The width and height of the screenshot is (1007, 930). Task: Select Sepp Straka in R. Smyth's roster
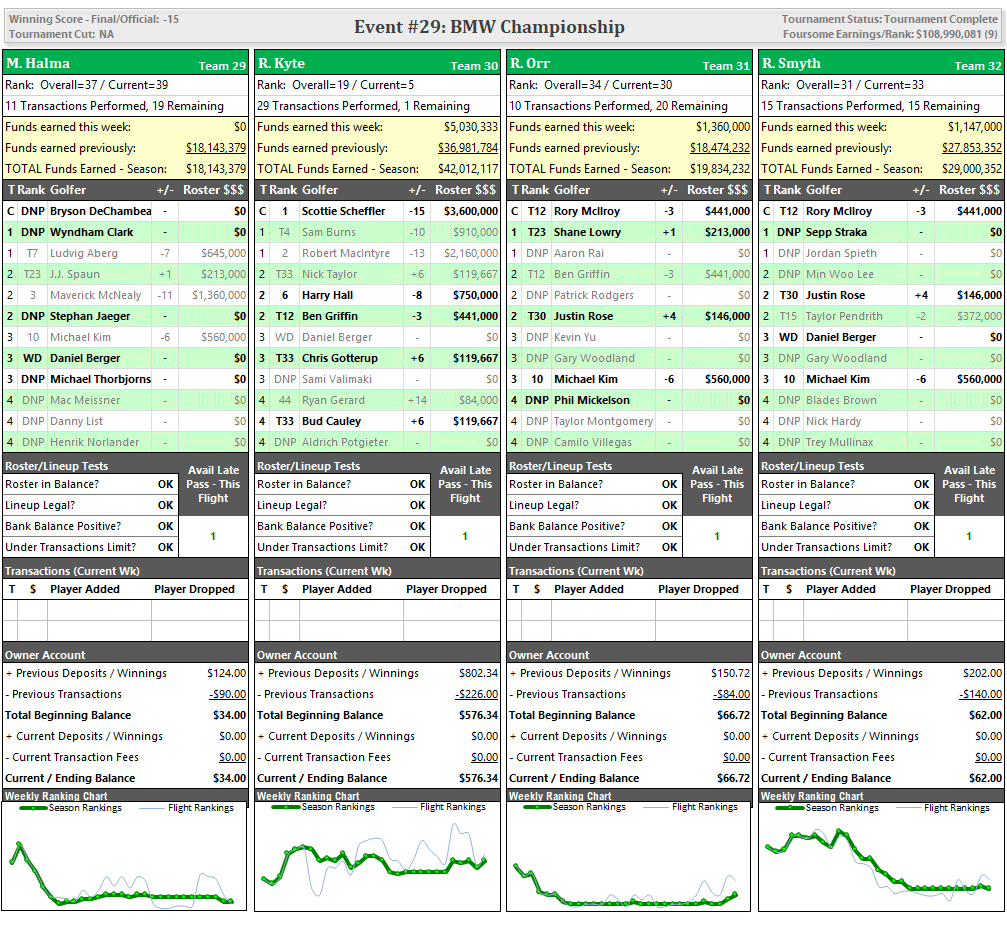tap(836, 232)
